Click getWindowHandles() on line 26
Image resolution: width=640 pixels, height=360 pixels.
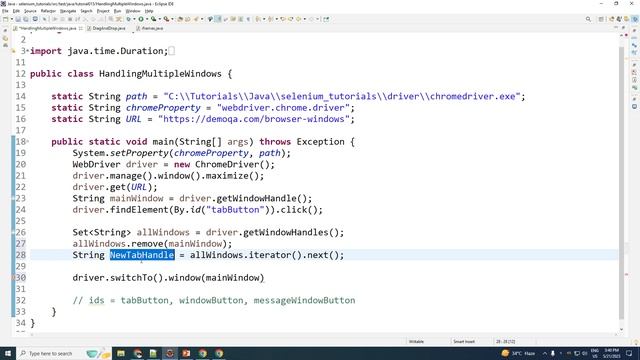[291, 232]
